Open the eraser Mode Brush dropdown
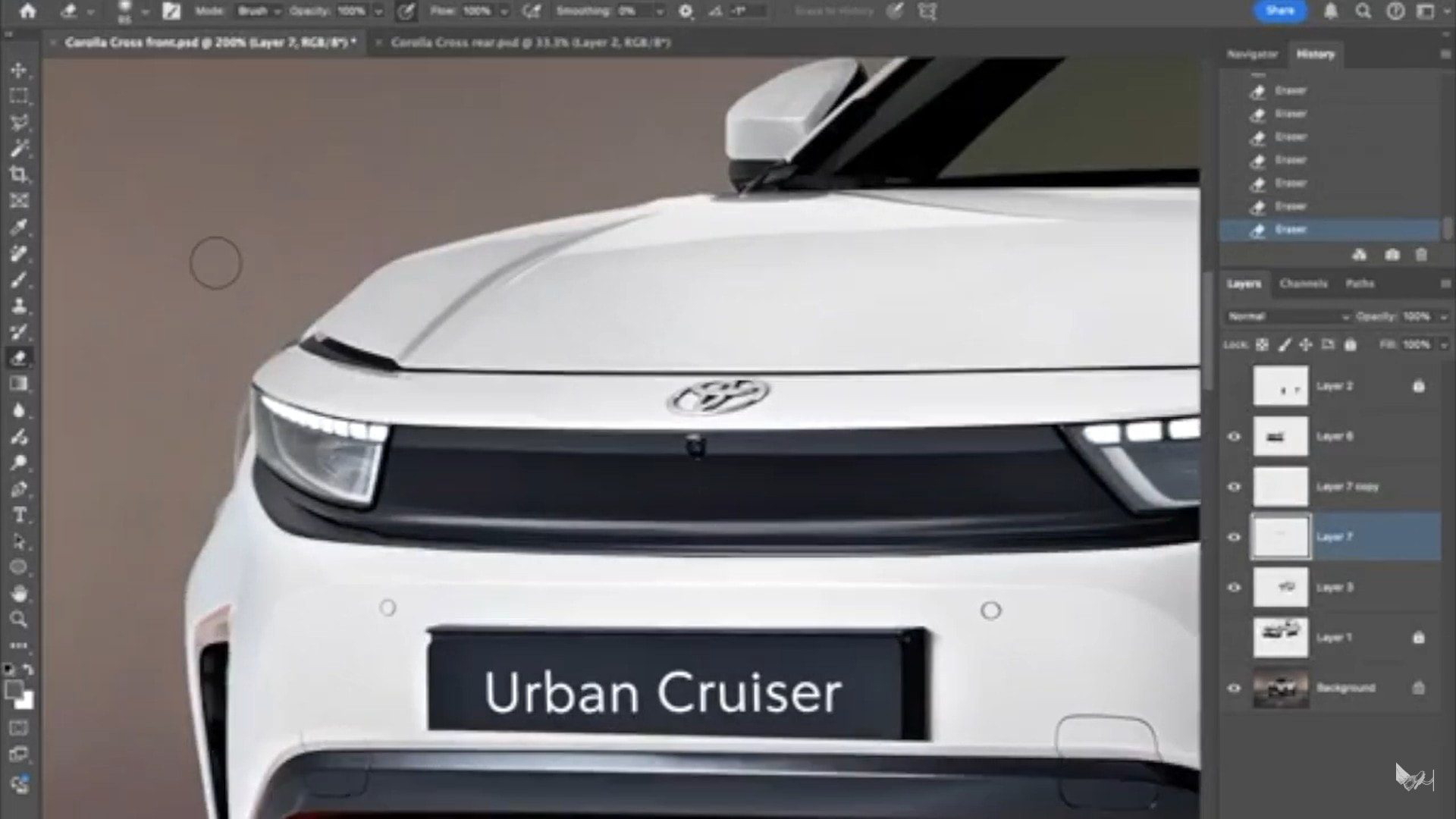The width and height of the screenshot is (1456, 819). tap(259, 11)
